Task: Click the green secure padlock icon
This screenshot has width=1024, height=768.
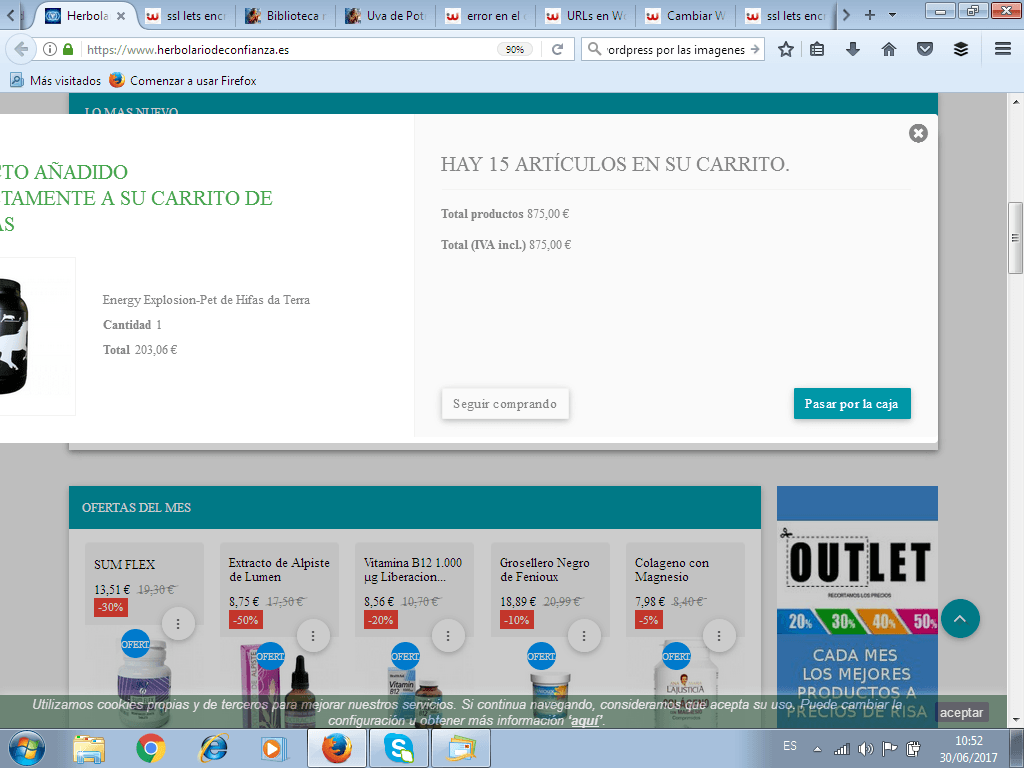Action: point(68,49)
